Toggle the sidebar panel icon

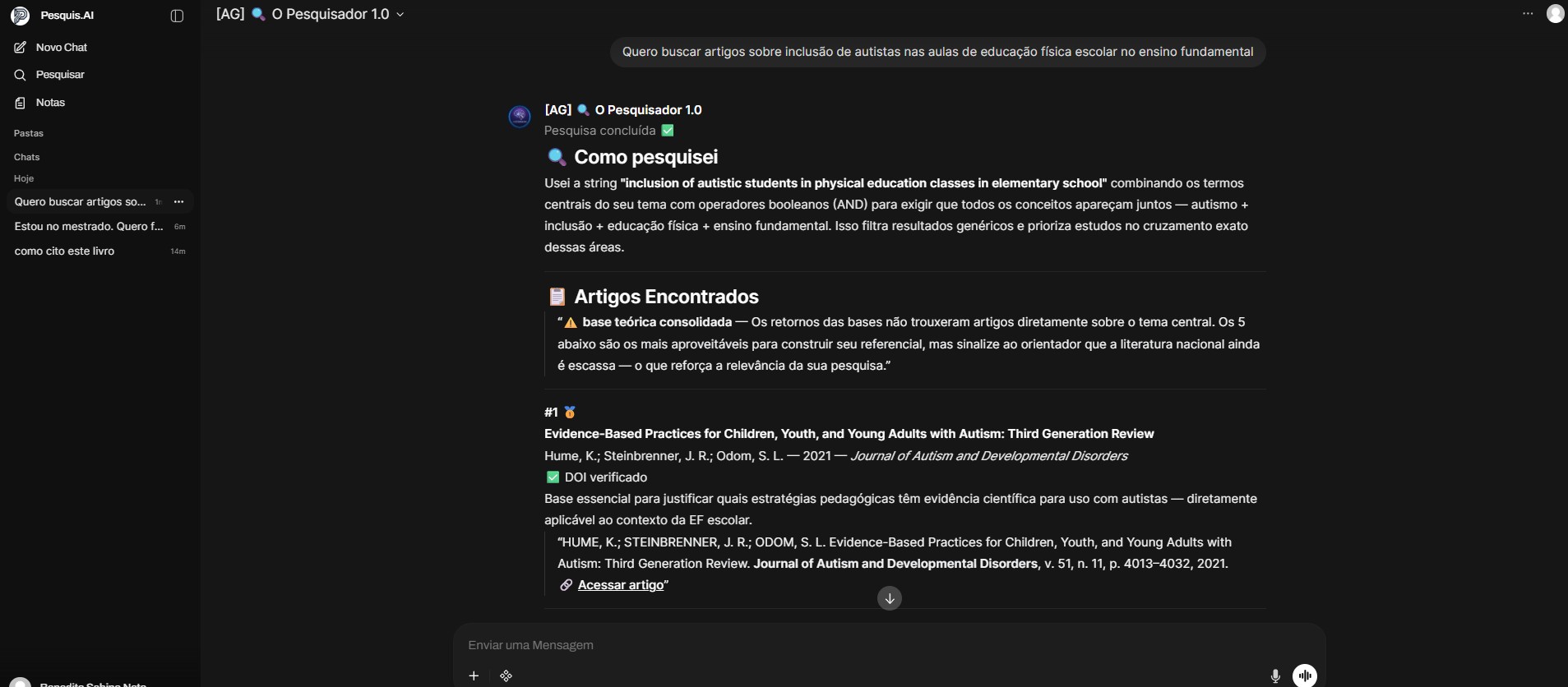click(x=177, y=16)
